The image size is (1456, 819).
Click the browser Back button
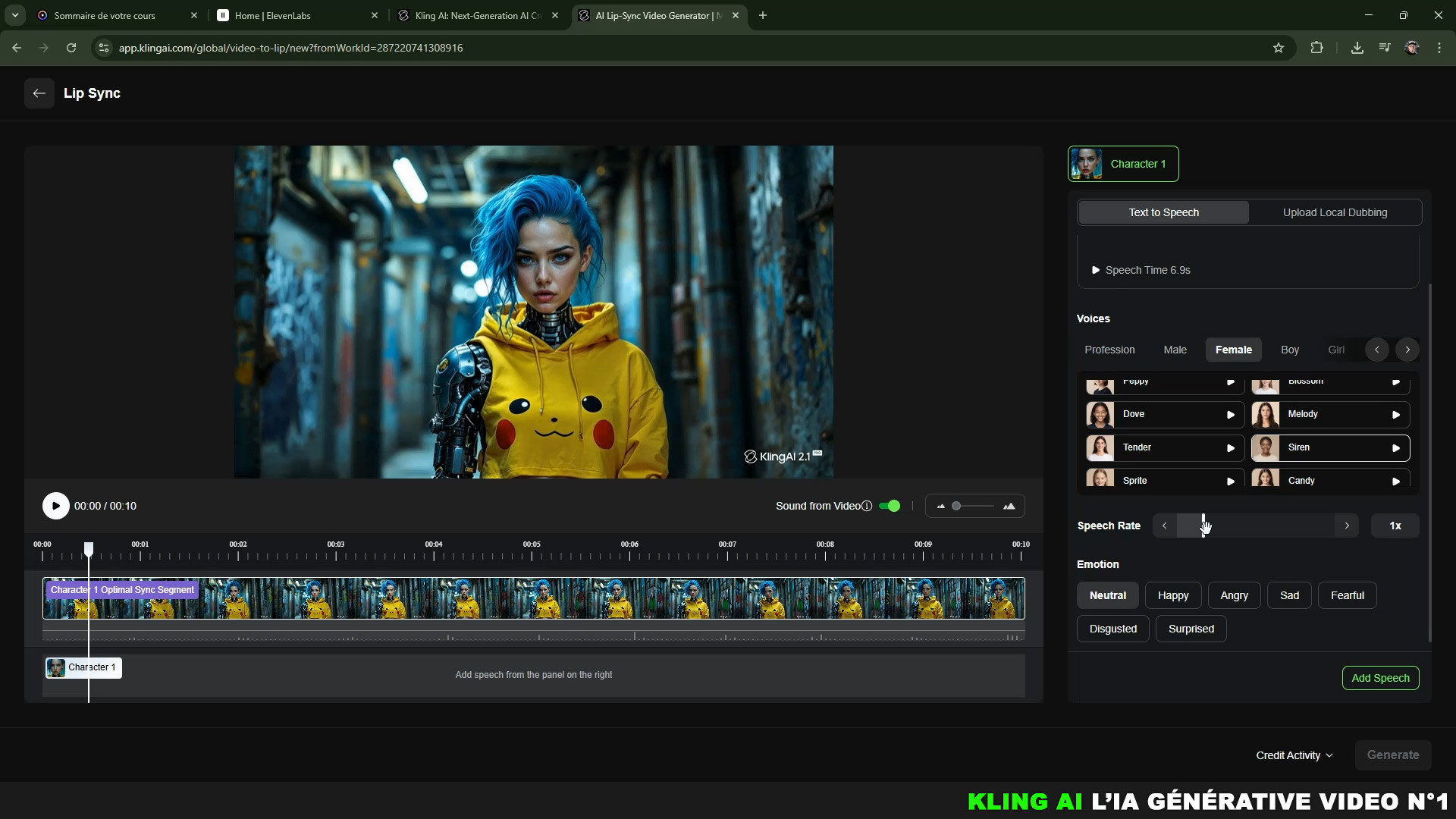17,48
